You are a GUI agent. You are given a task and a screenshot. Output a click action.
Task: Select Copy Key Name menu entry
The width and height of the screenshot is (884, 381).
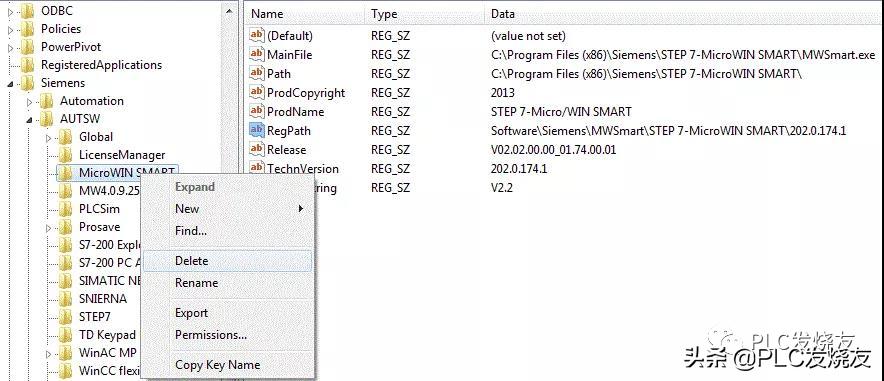[x=227, y=365]
